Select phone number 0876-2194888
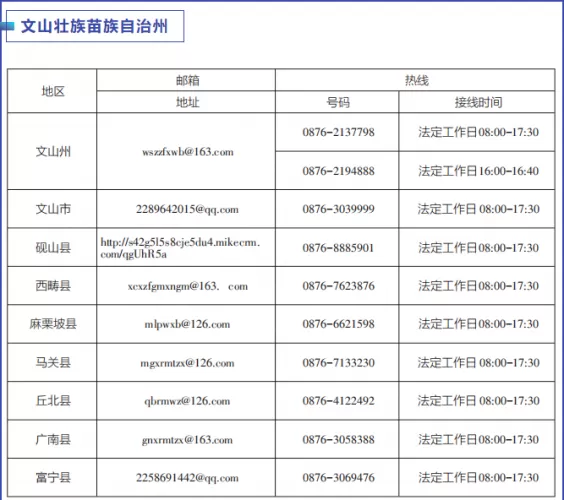The image size is (564, 500). point(338,171)
